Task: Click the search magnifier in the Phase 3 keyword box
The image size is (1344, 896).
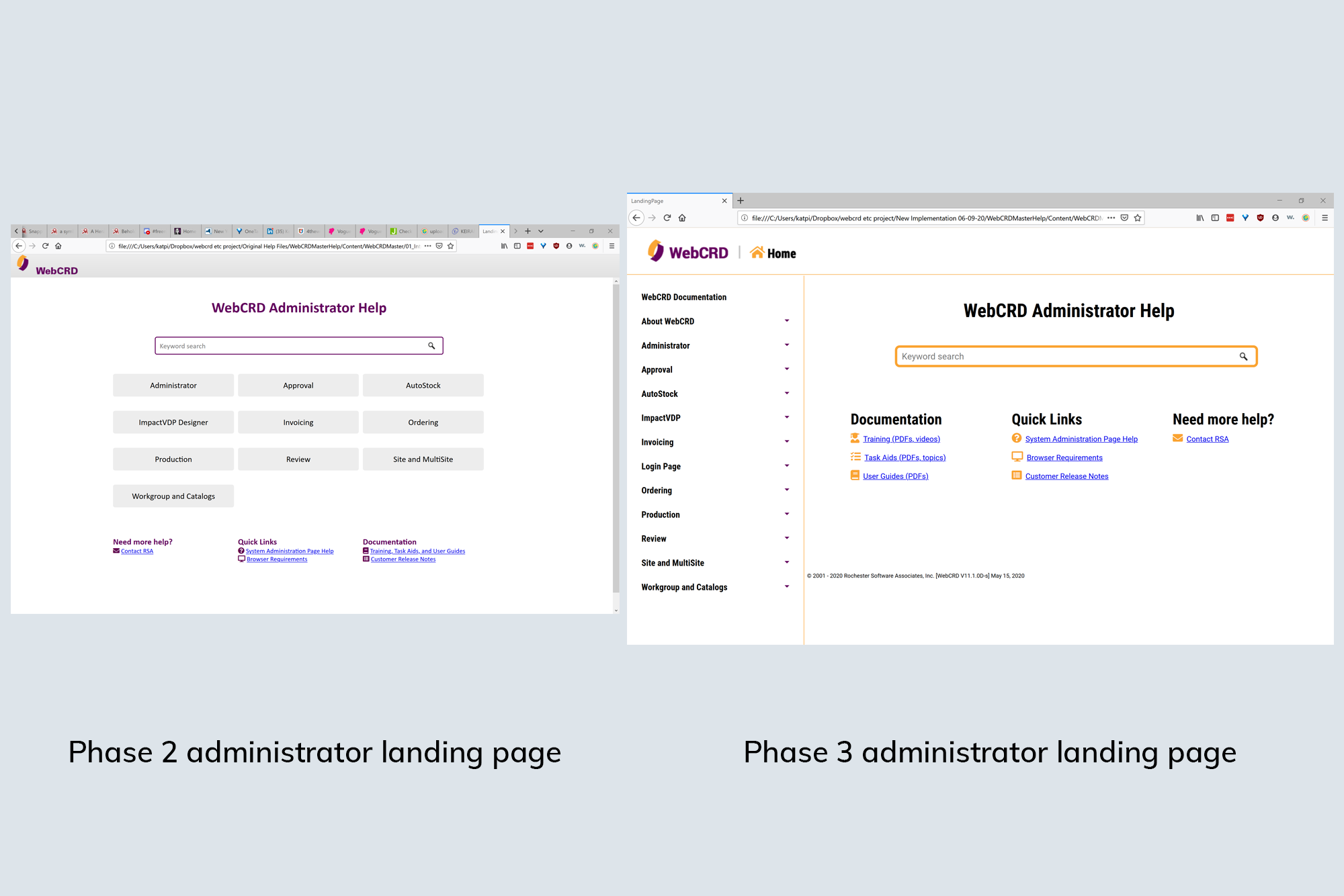Action: tap(1243, 357)
